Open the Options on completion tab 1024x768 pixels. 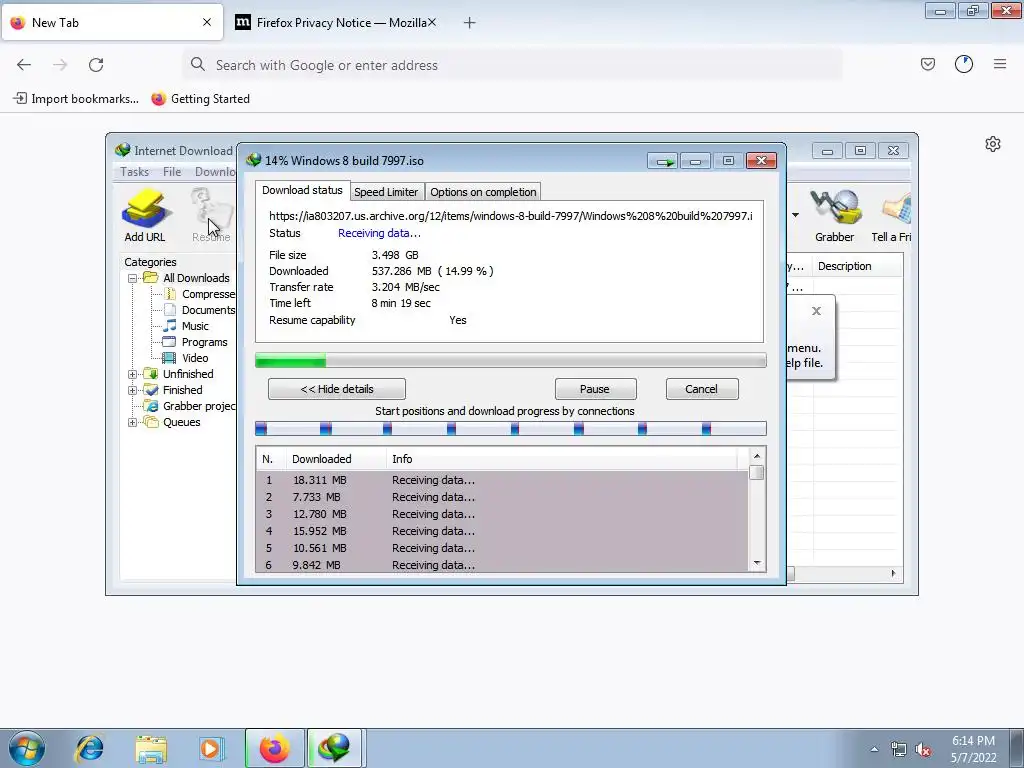point(483,192)
